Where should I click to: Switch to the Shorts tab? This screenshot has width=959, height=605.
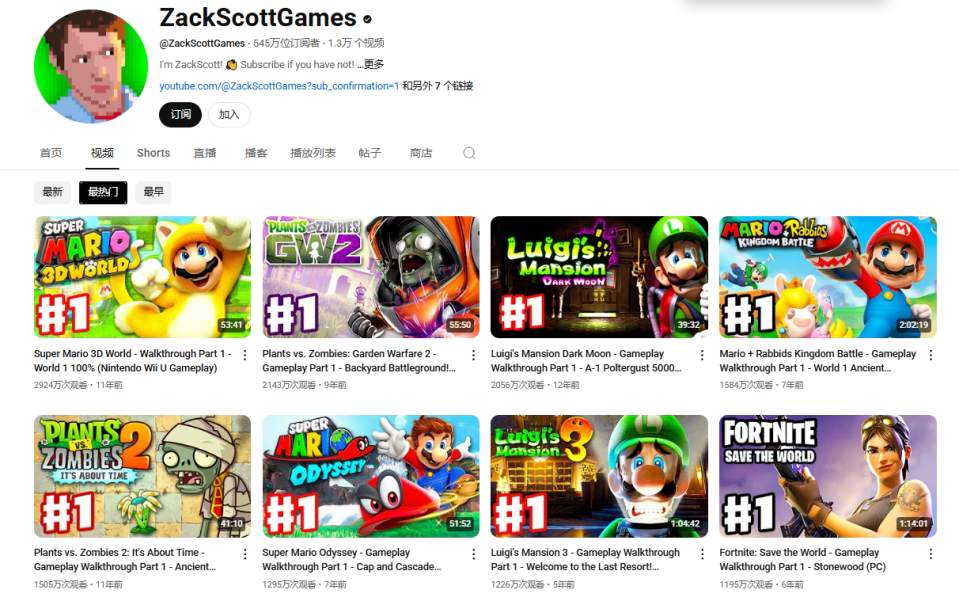point(153,153)
